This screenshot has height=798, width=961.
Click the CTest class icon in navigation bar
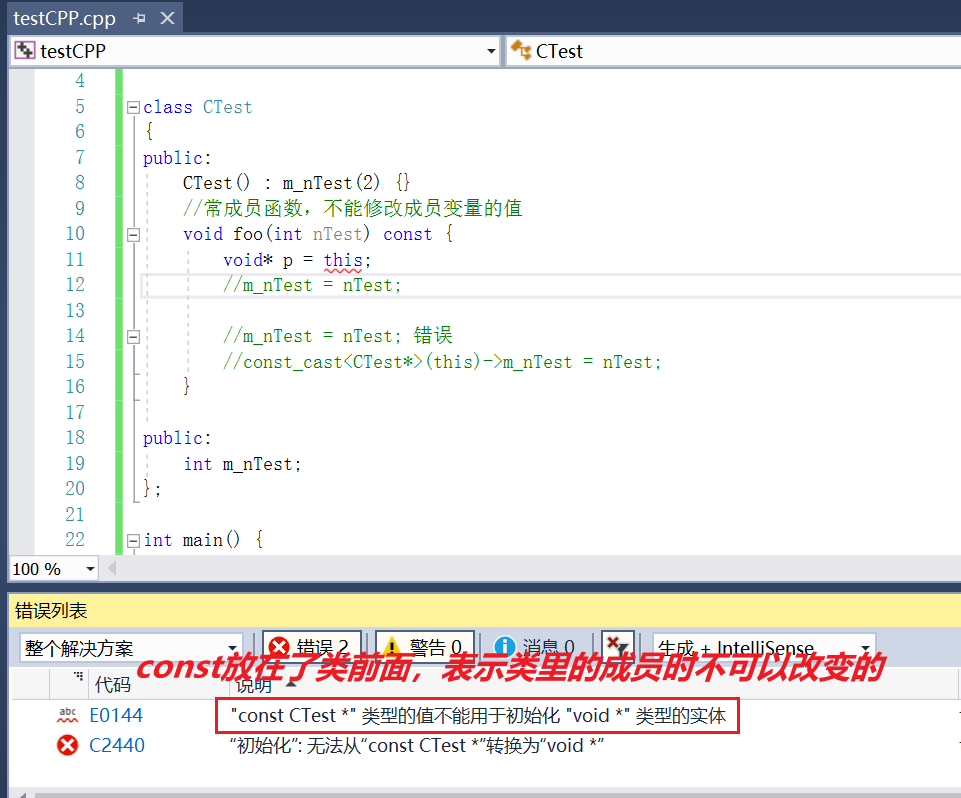point(521,50)
